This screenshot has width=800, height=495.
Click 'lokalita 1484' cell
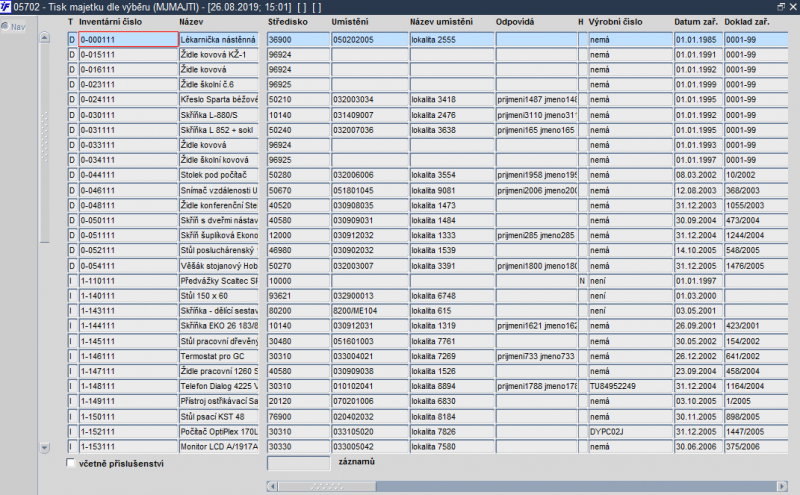click(452, 220)
